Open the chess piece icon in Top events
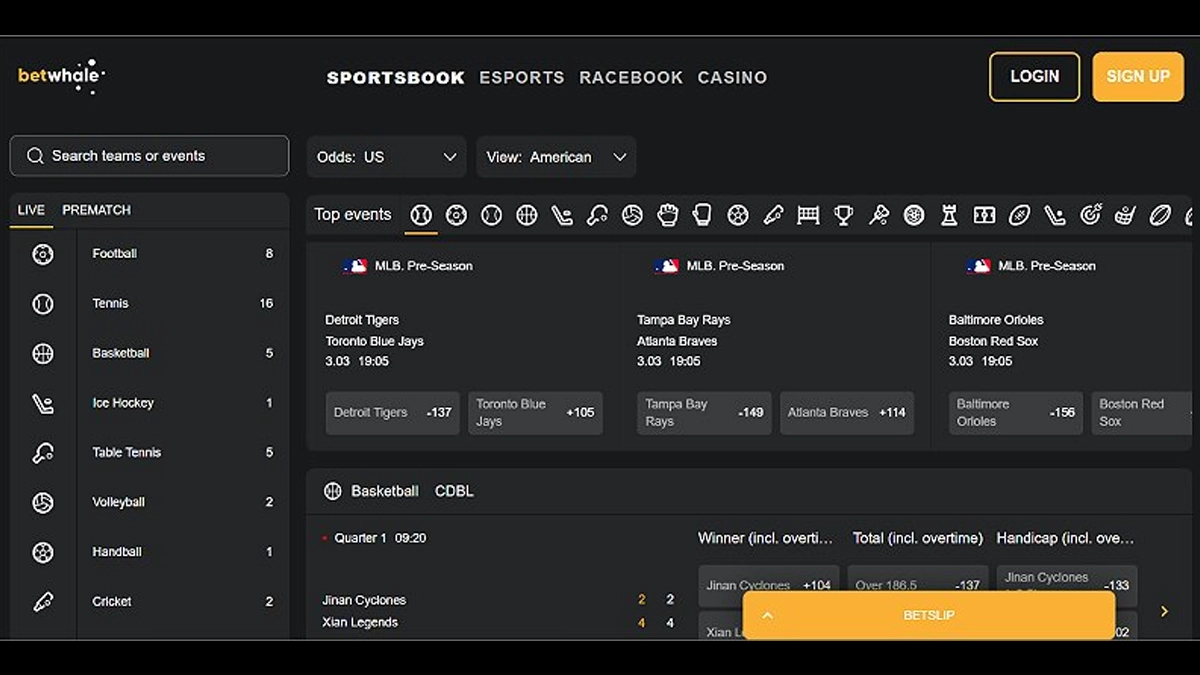 click(x=949, y=215)
